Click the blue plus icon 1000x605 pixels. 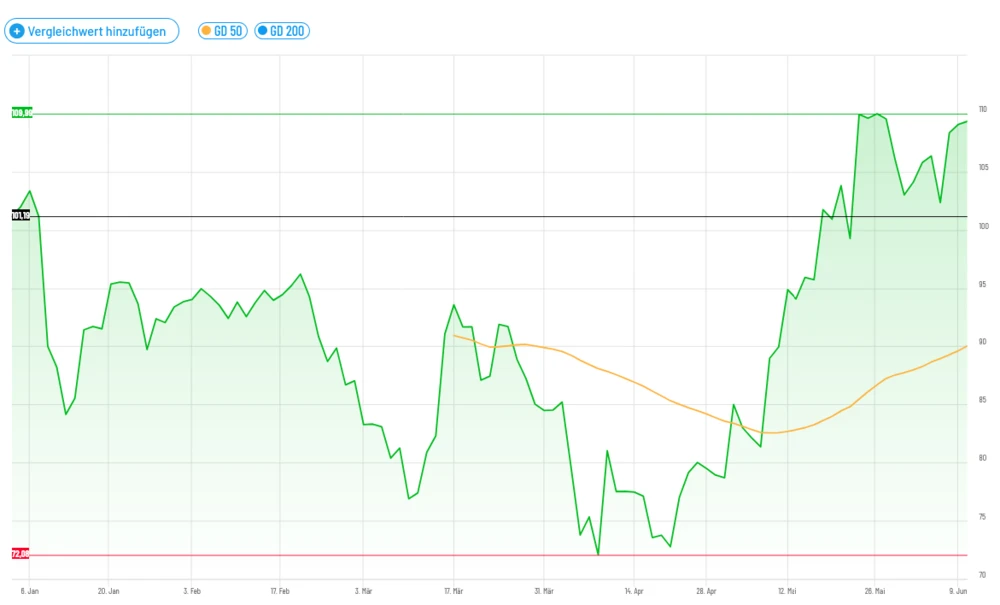16,31
